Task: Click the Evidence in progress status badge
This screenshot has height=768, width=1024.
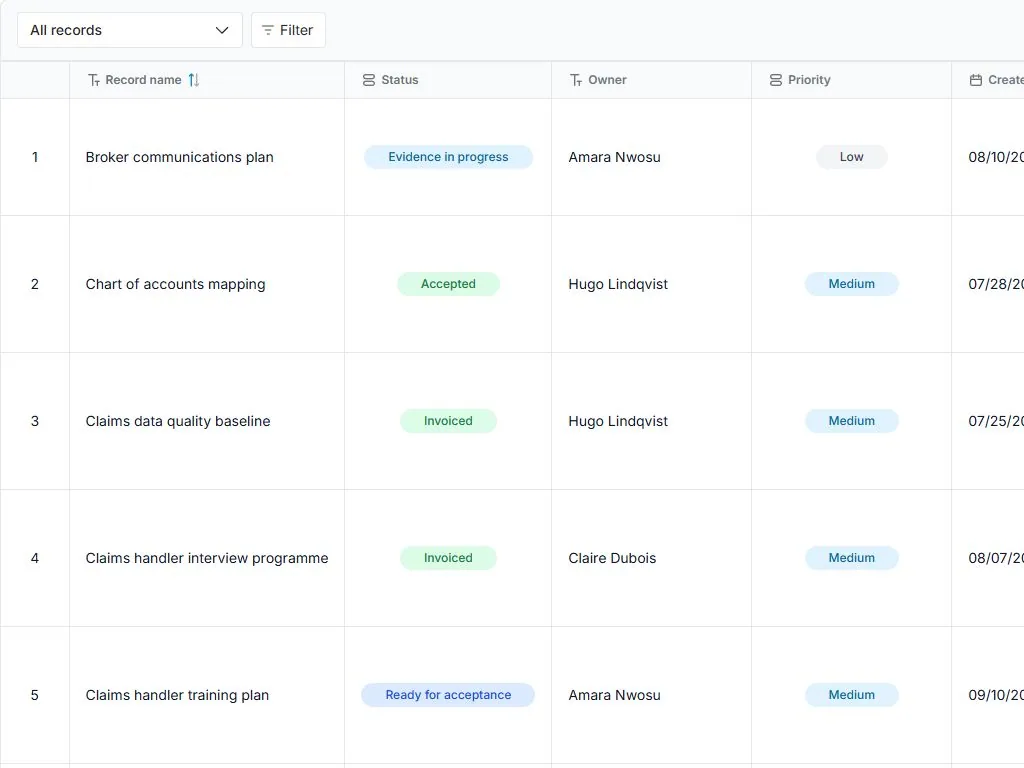Action: tap(449, 157)
